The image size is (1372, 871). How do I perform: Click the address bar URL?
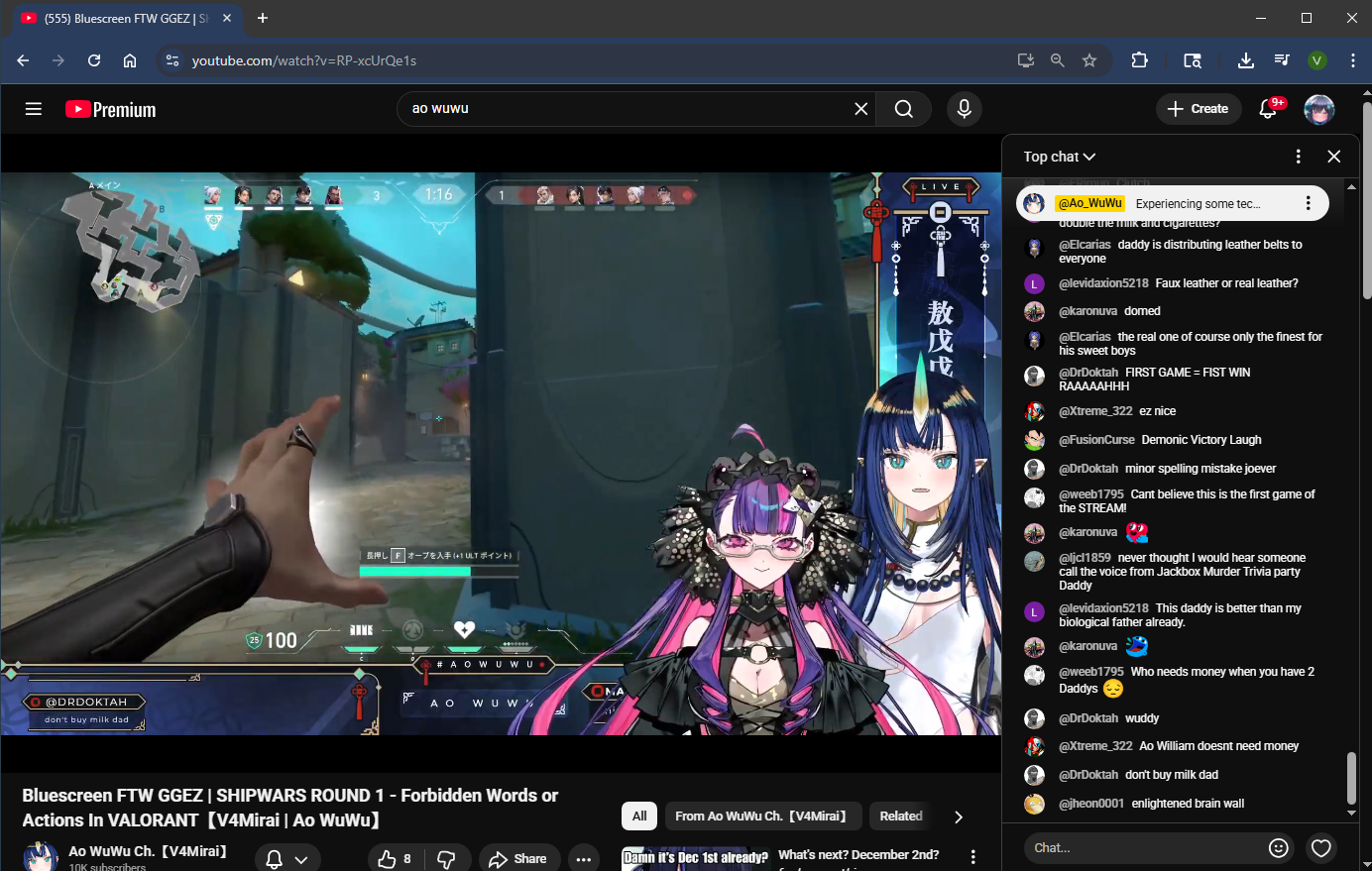coord(304,60)
